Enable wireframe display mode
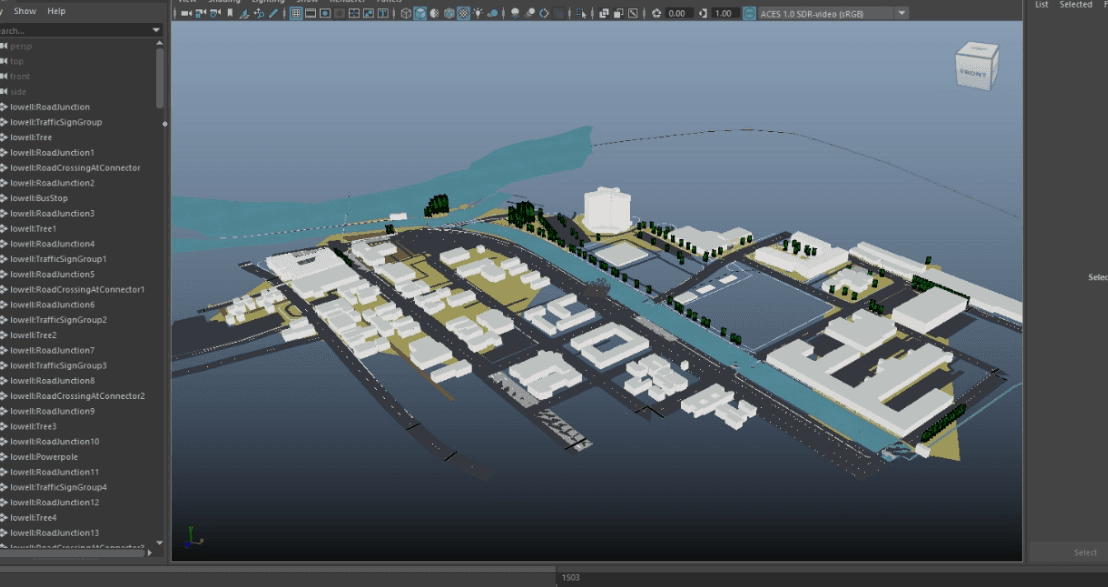 point(405,12)
